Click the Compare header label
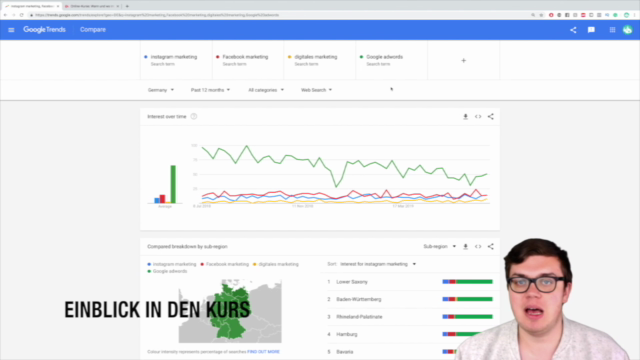 point(93,30)
